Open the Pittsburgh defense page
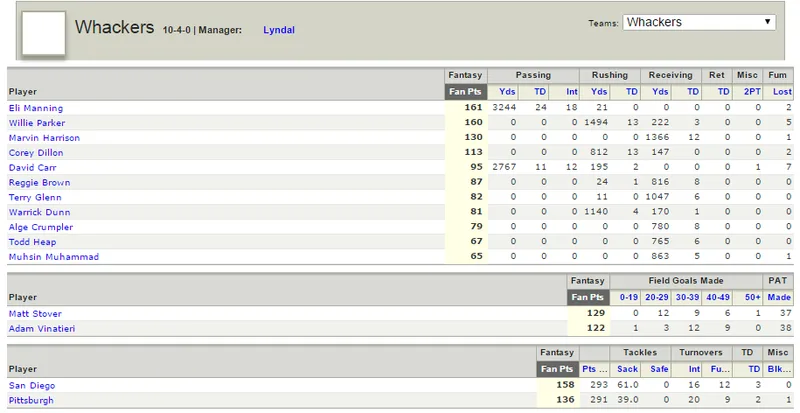The width and height of the screenshot is (800, 413). 31,400
